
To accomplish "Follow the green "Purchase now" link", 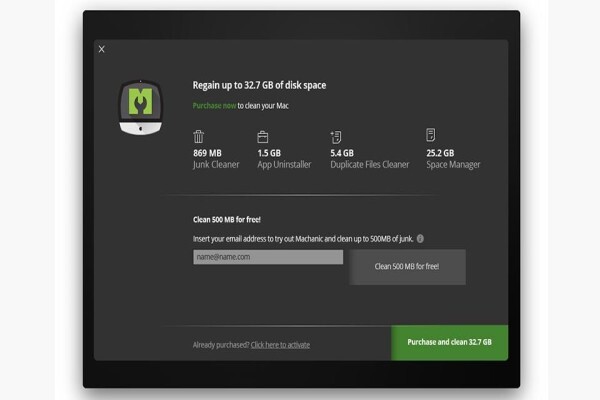I will coord(214,106).
